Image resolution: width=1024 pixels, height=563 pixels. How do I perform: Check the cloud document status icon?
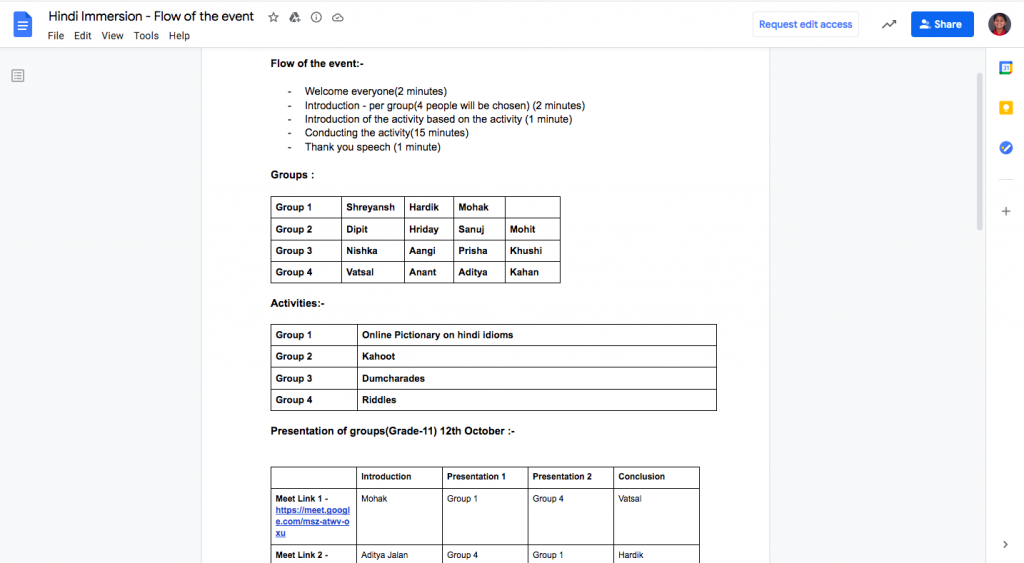tap(338, 18)
